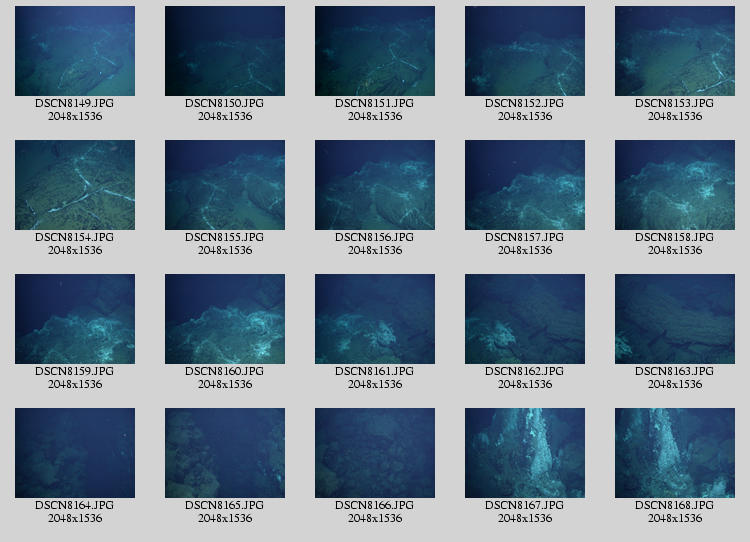Open thumbnail image DSCN8162.JPG

tap(525, 319)
